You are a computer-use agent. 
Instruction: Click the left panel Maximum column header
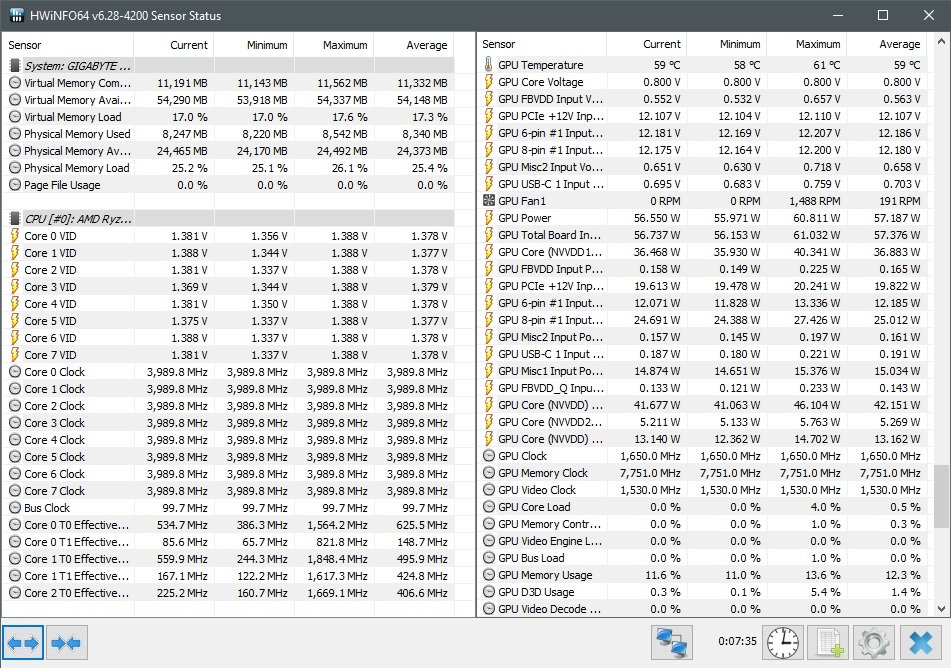point(334,45)
